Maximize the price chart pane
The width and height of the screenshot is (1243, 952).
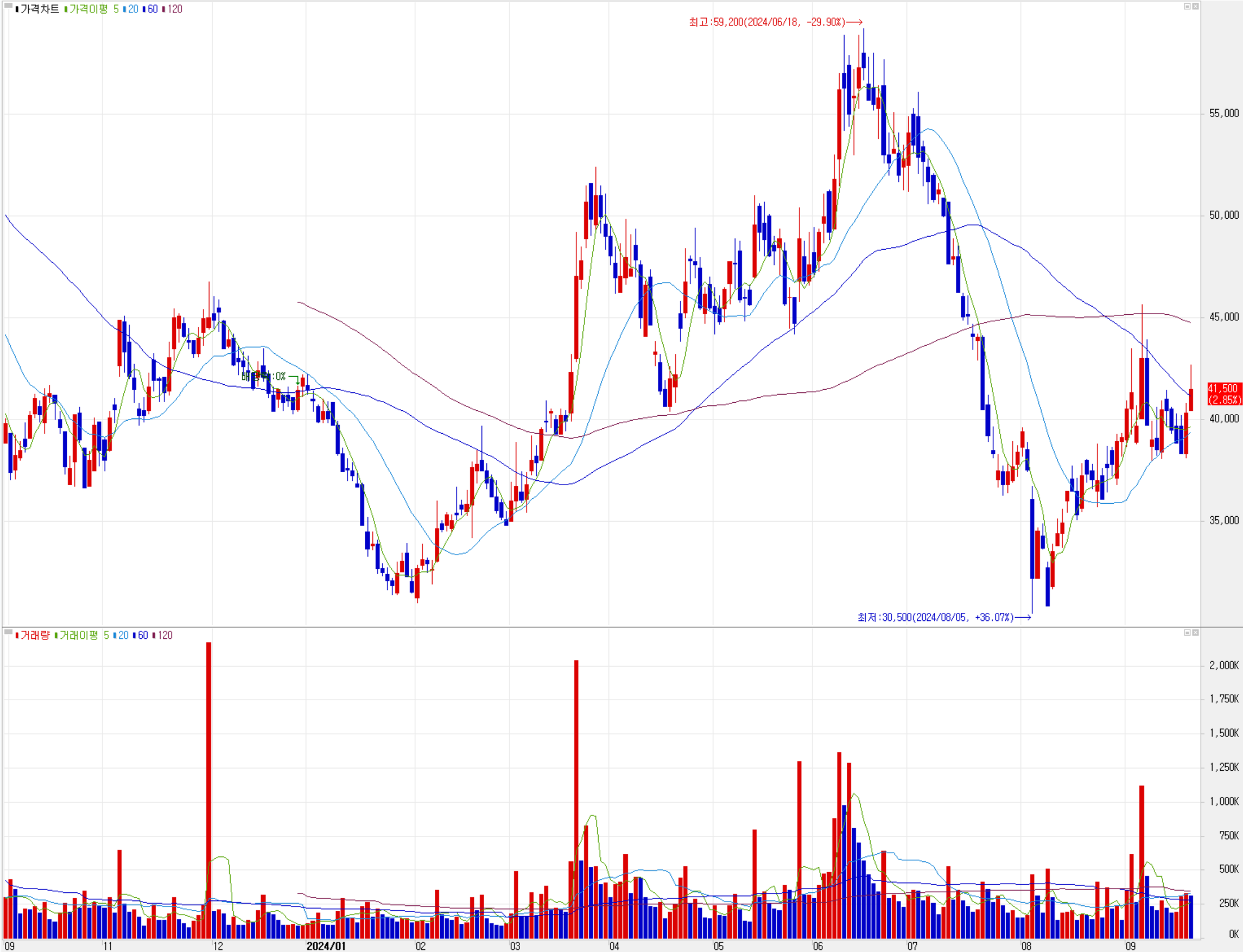[x=1187, y=6]
